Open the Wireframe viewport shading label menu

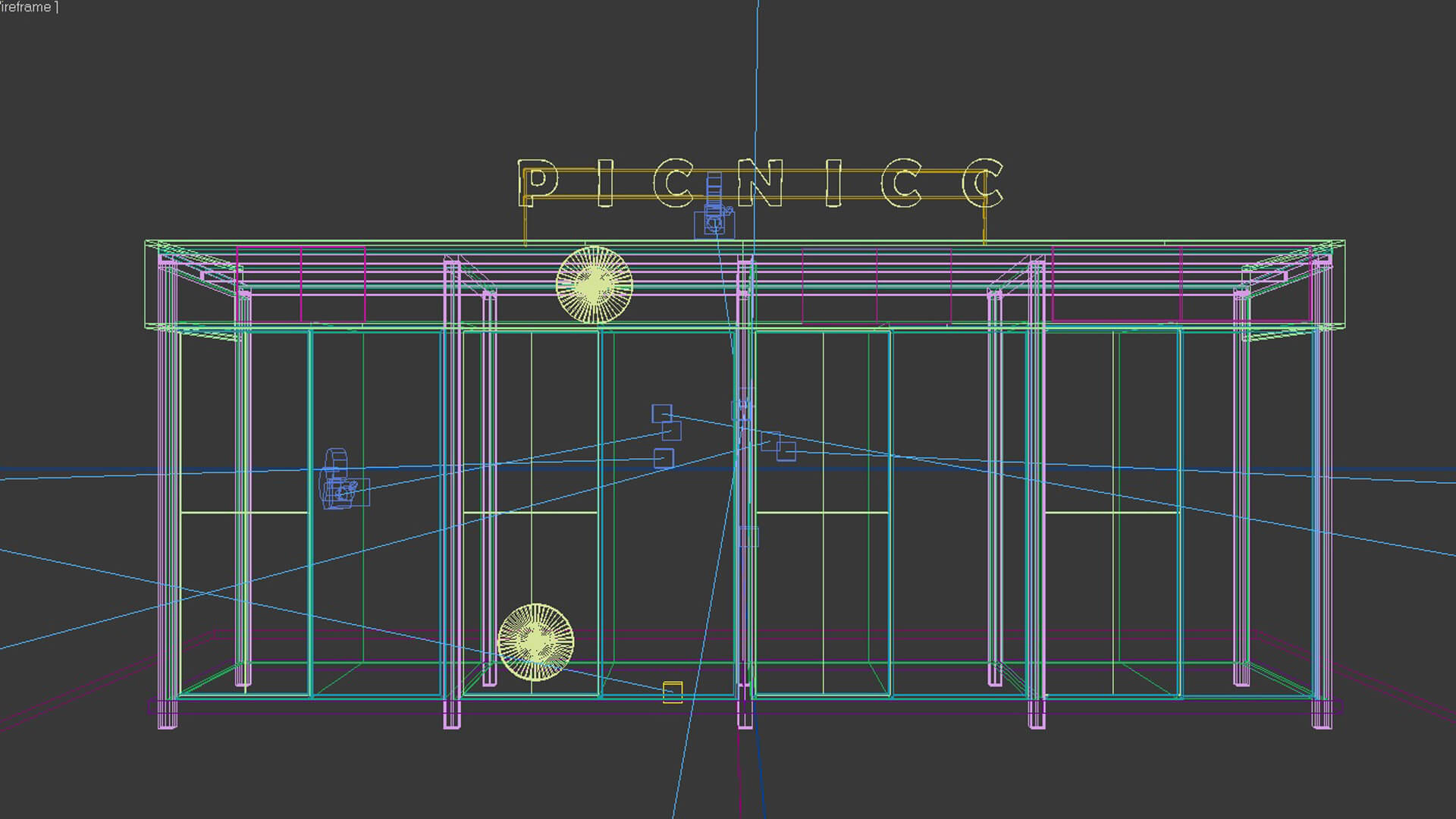28,7
